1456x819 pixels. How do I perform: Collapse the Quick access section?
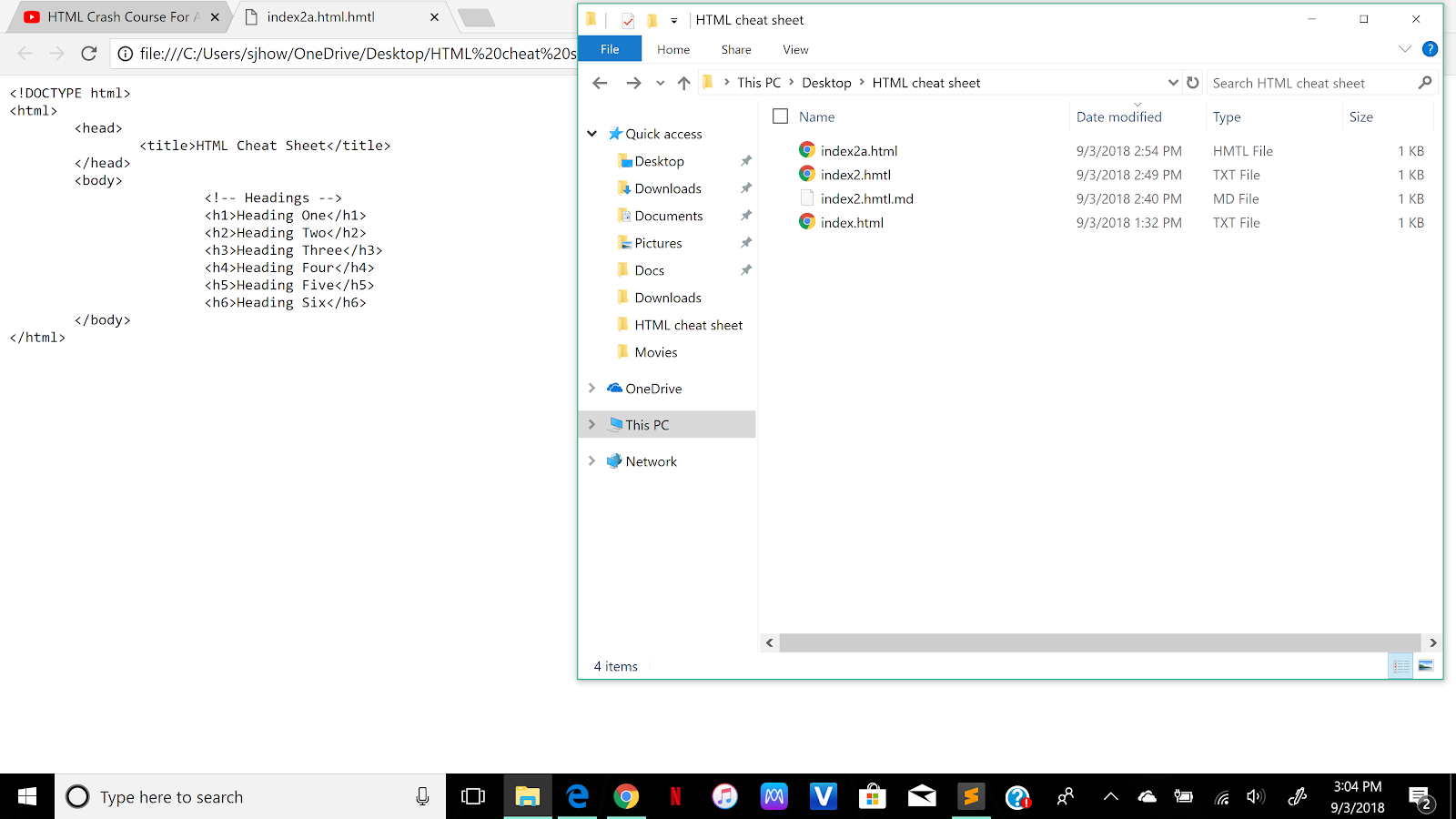[x=592, y=133]
